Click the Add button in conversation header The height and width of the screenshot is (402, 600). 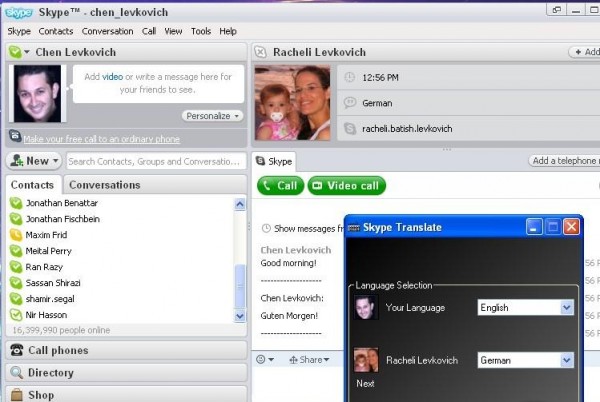pyautogui.click(x=584, y=52)
